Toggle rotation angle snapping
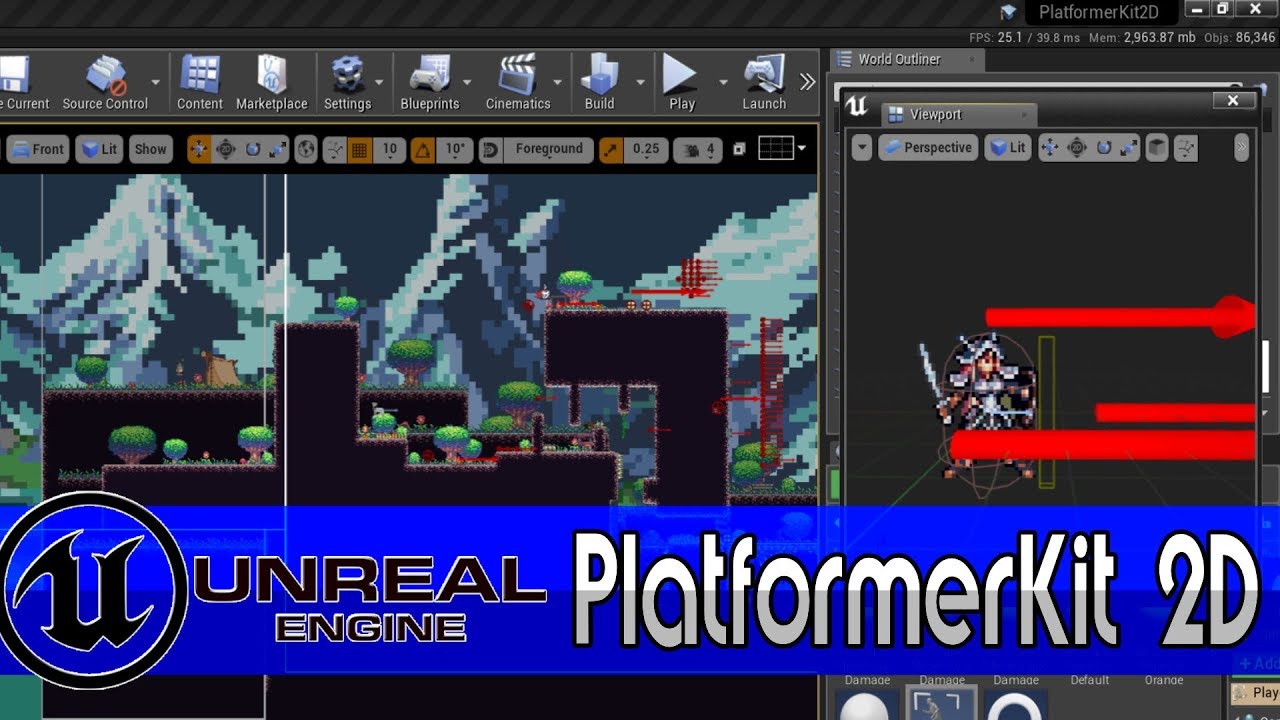The image size is (1280, 720). pos(423,149)
